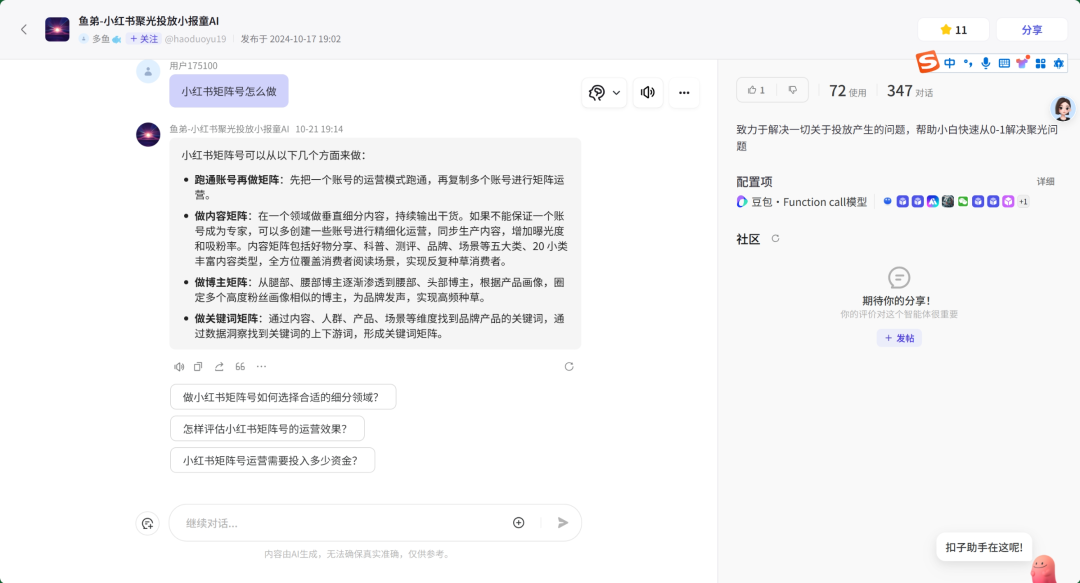Add an attachment with the plus circle icon
Screen dimensions: 1080x583
(519, 523)
